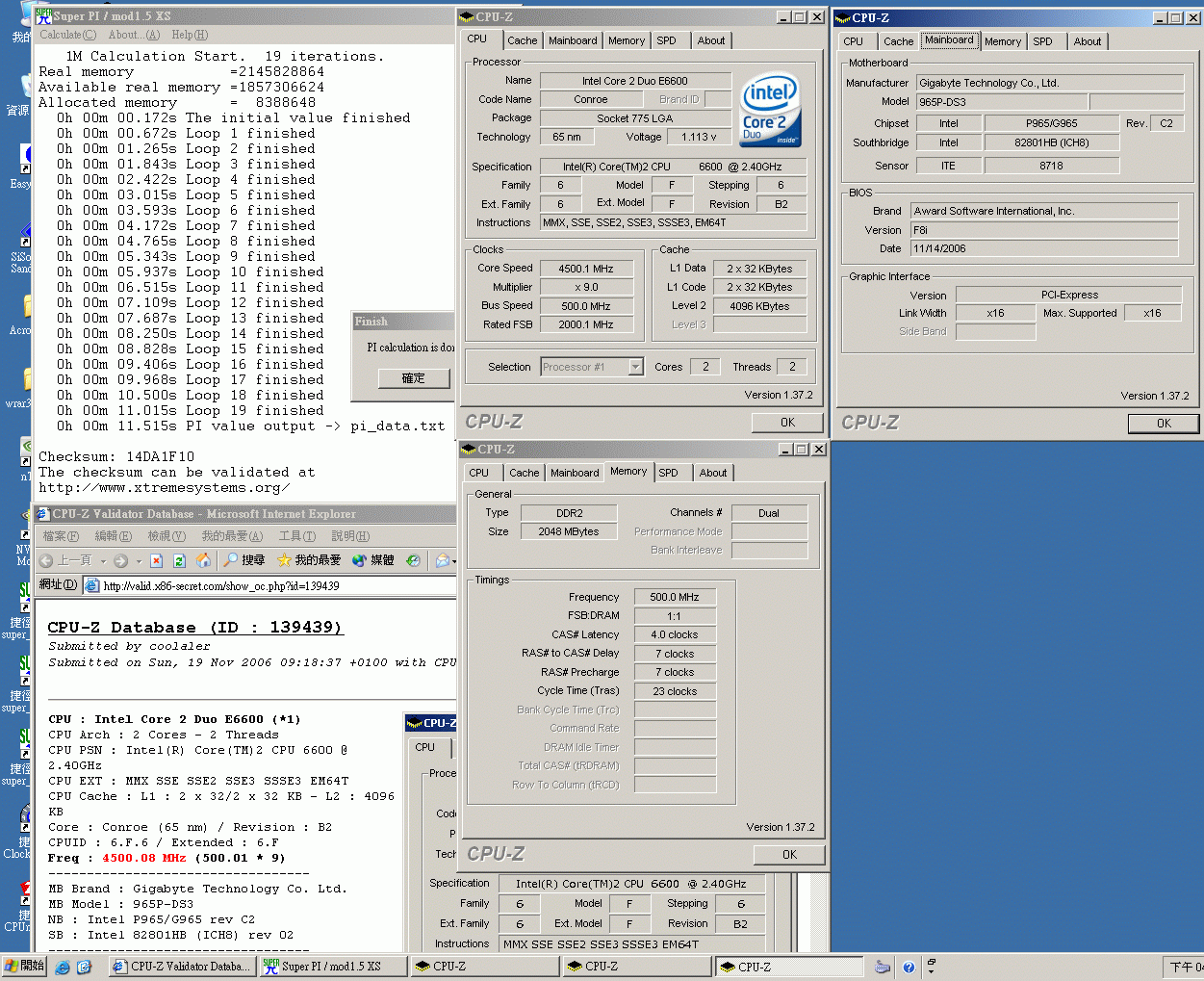
Task: Click the system tray clock
Action: click(x=1185, y=967)
